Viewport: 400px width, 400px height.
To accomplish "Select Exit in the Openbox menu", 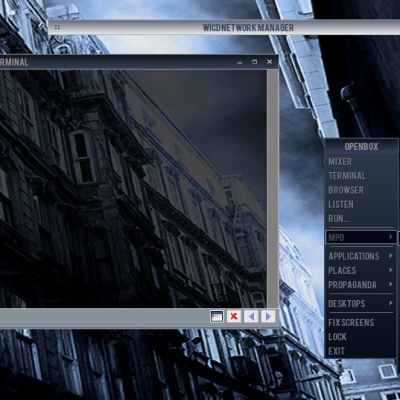I will point(361,351).
